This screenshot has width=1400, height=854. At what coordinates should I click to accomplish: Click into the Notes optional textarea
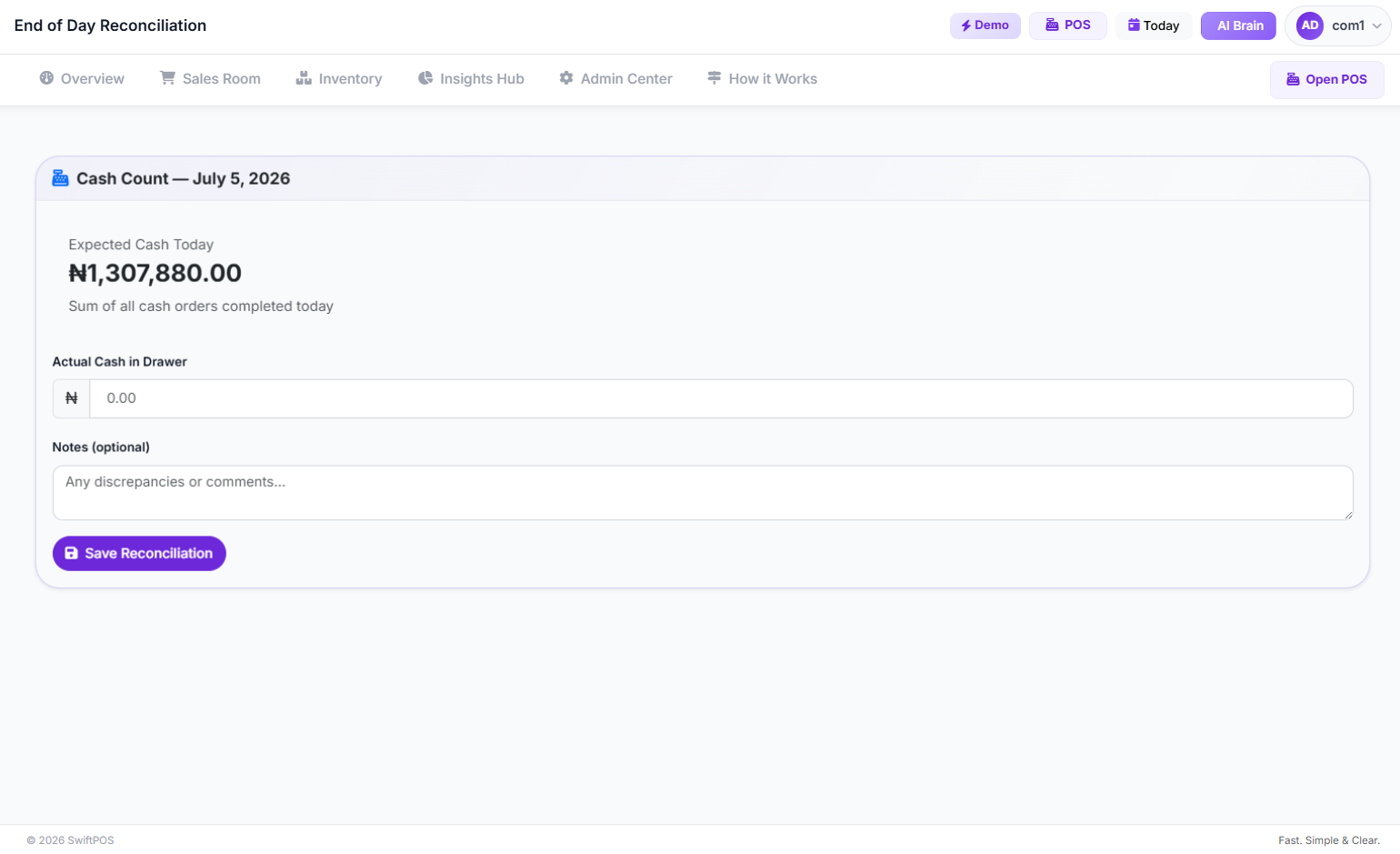click(x=703, y=493)
